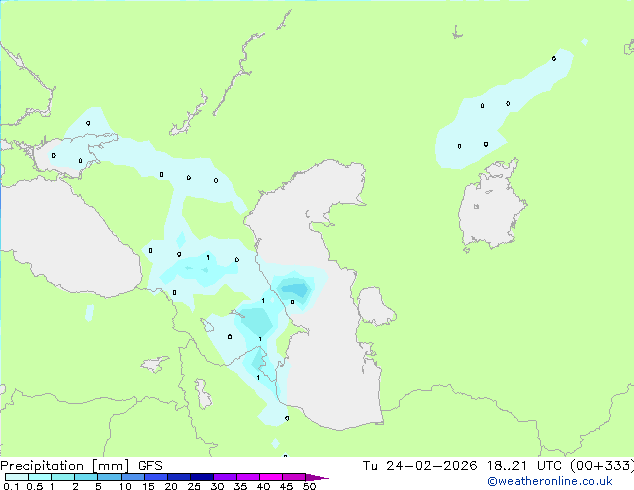Click the "0.5" legend scale value
Screen dimensions: 634x490
tap(35, 486)
